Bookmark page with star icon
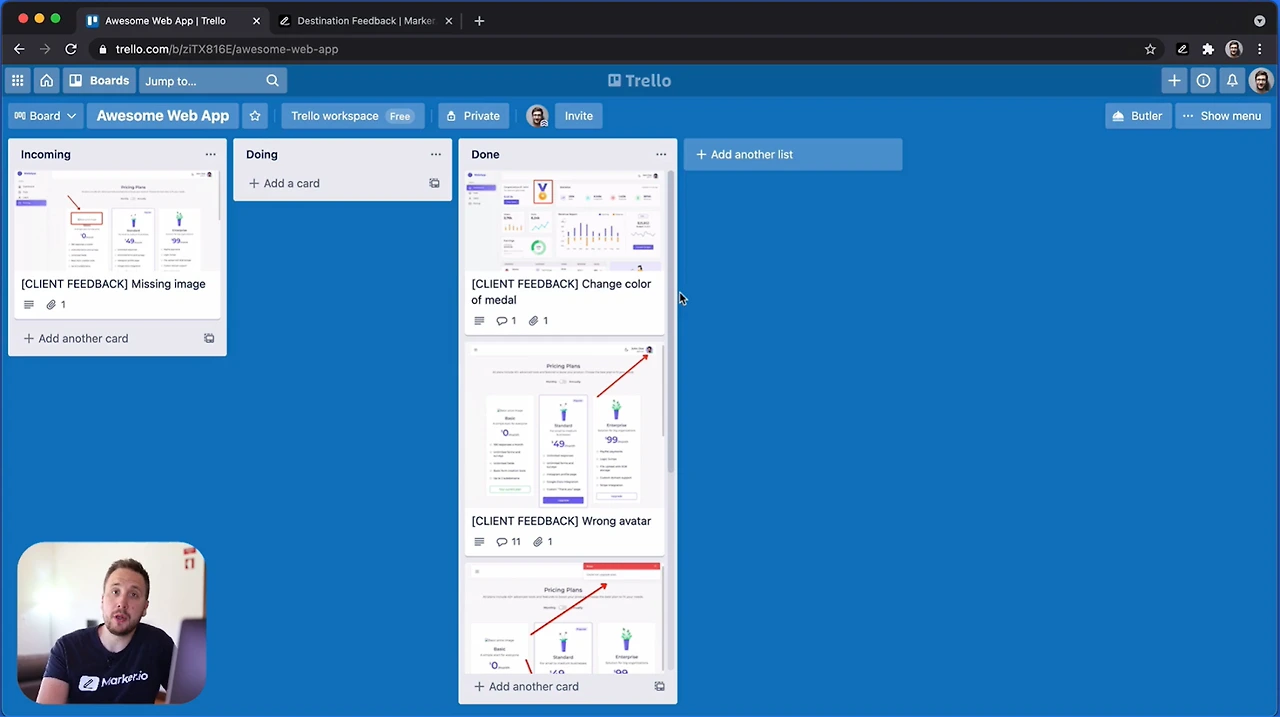The height and width of the screenshot is (717, 1280). (1150, 49)
